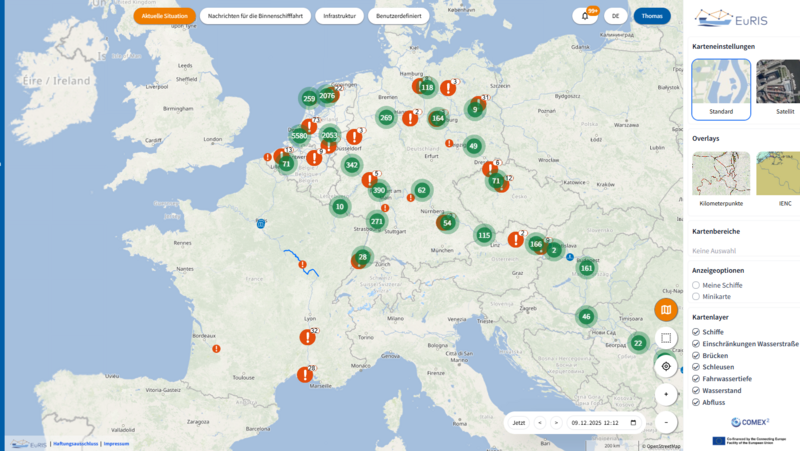The image size is (800, 451).
Task: Open the notifications bell
Action: [585, 16]
